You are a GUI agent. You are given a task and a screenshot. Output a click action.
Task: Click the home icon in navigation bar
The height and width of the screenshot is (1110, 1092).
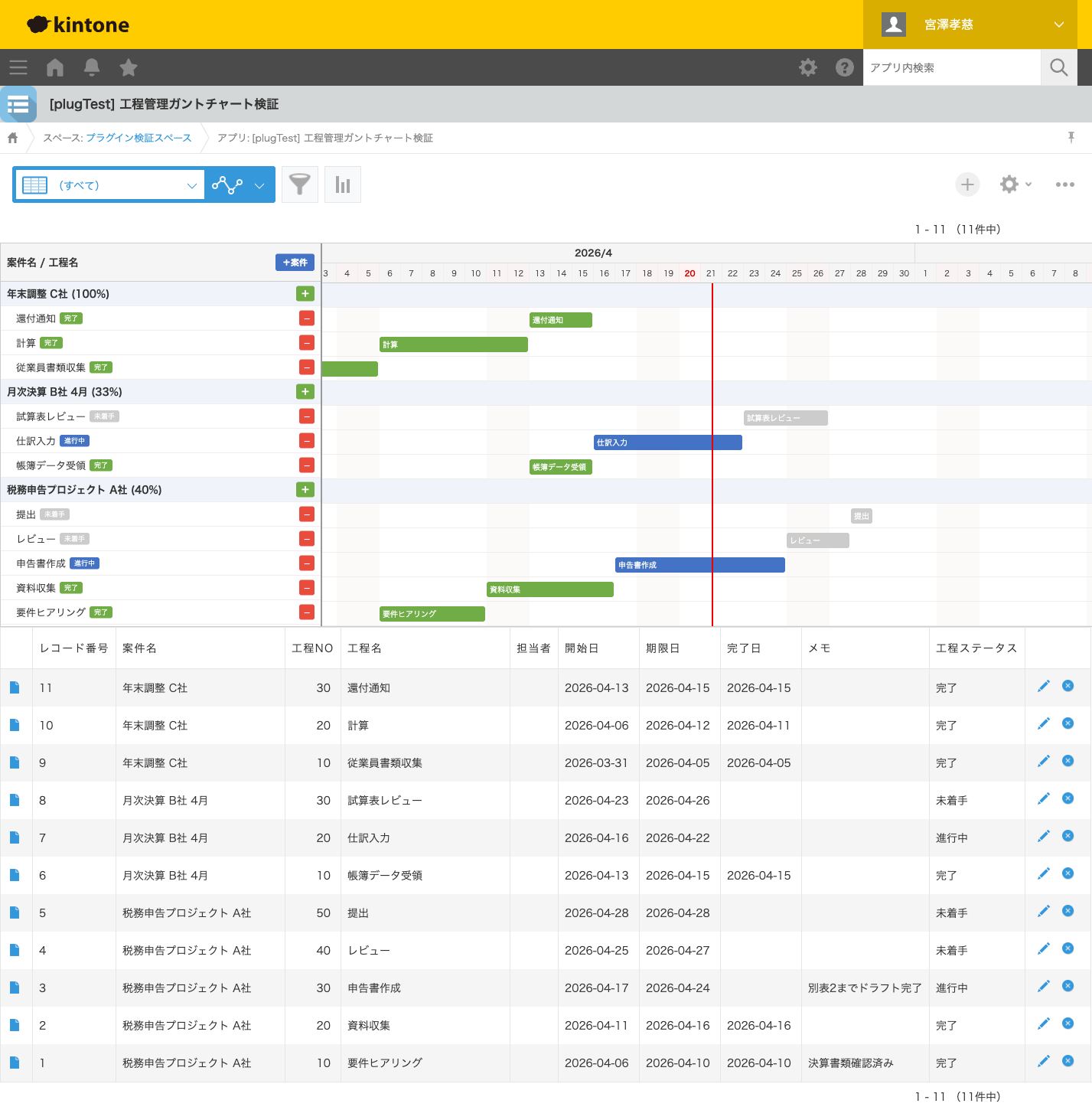[55, 67]
